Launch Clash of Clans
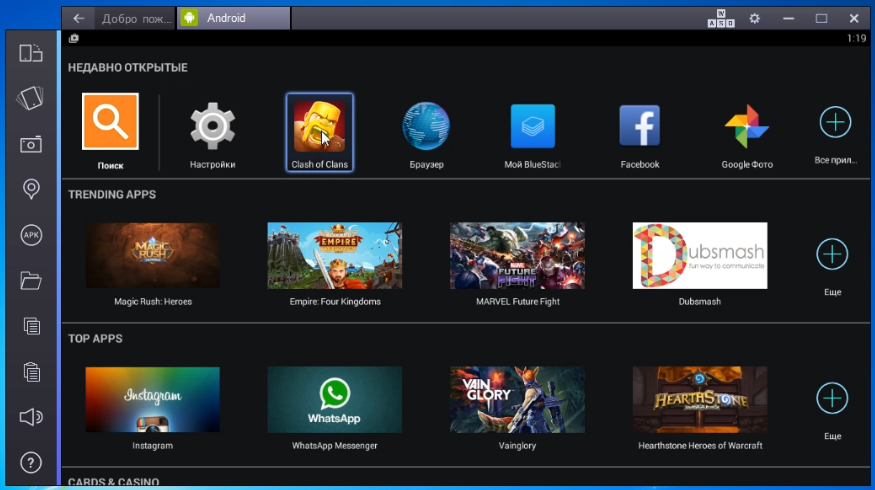875x490 pixels. (319, 126)
